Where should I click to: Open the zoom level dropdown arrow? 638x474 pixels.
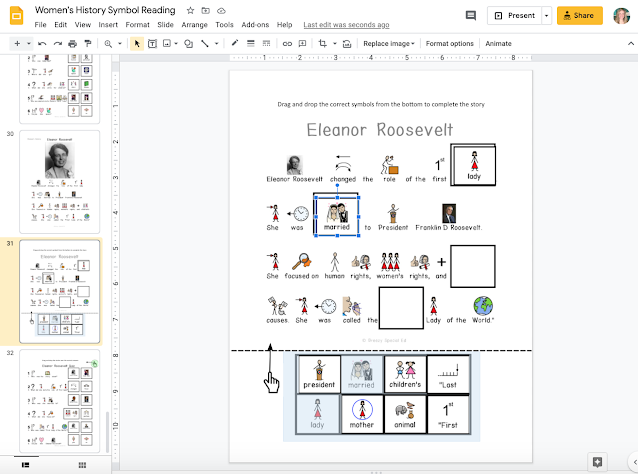click(x=120, y=44)
